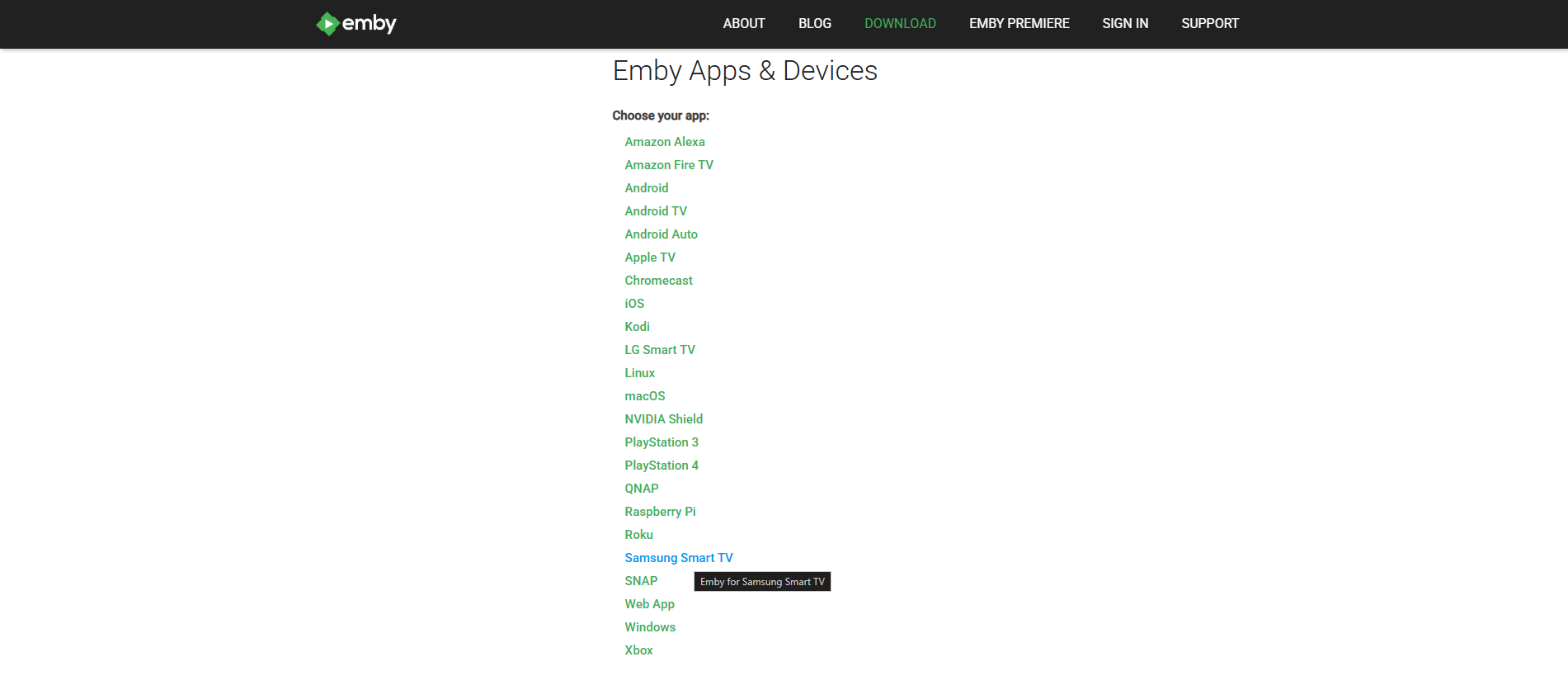Choose the PlayStation 3 link
1568x690 pixels.
click(x=662, y=442)
